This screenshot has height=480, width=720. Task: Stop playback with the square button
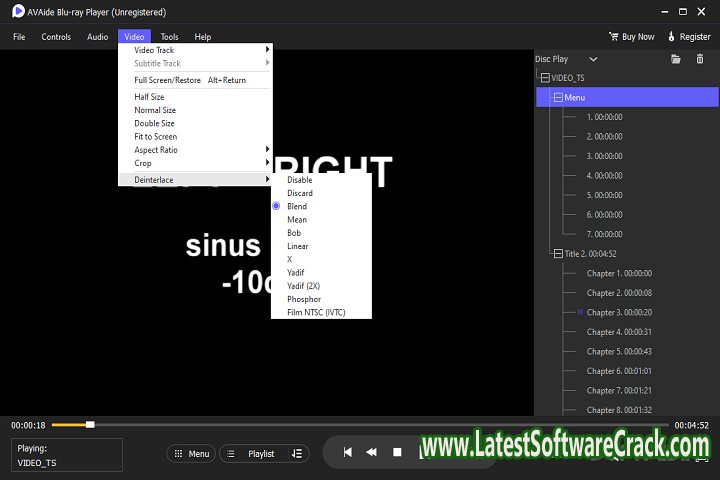click(x=397, y=452)
